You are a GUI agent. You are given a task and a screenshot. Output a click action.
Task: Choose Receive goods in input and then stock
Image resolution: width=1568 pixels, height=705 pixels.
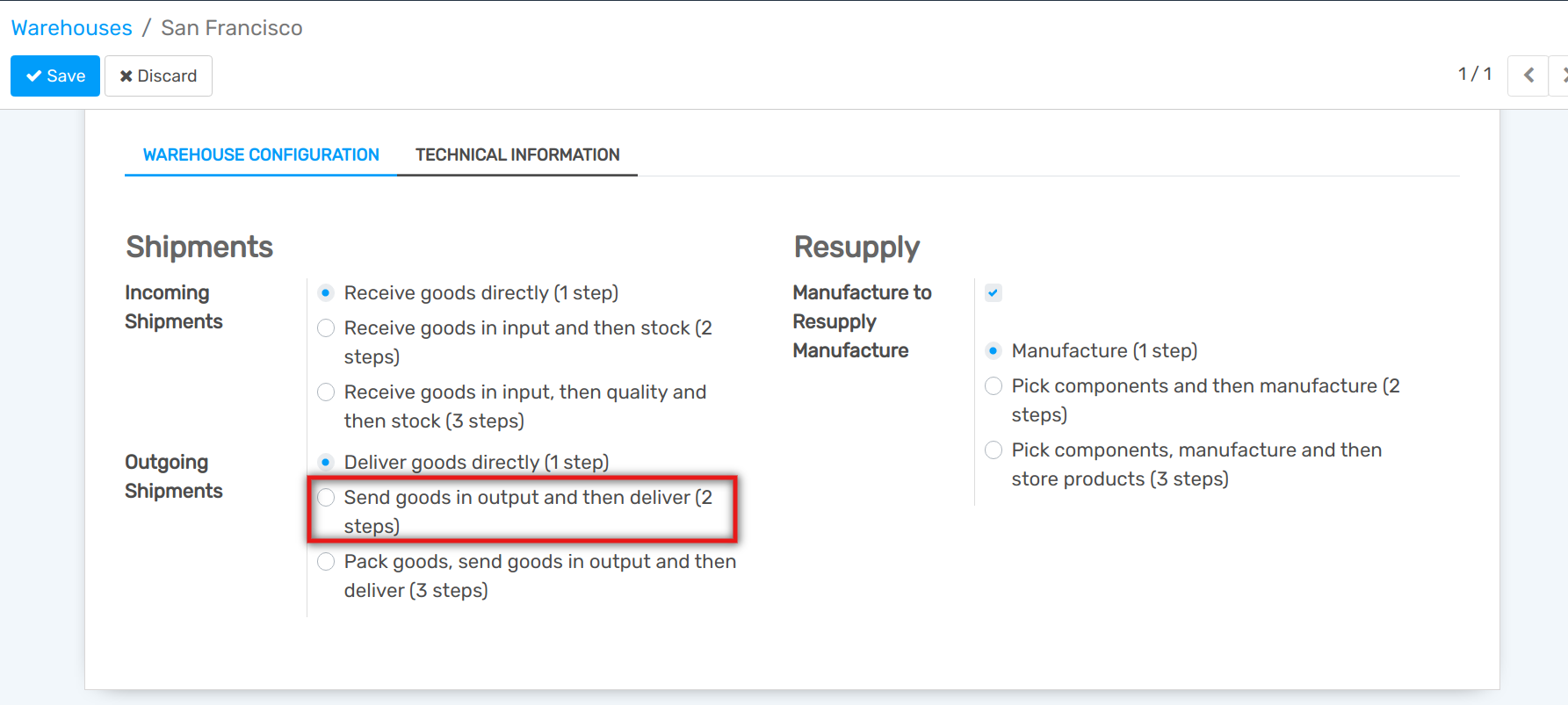click(x=326, y=328)
